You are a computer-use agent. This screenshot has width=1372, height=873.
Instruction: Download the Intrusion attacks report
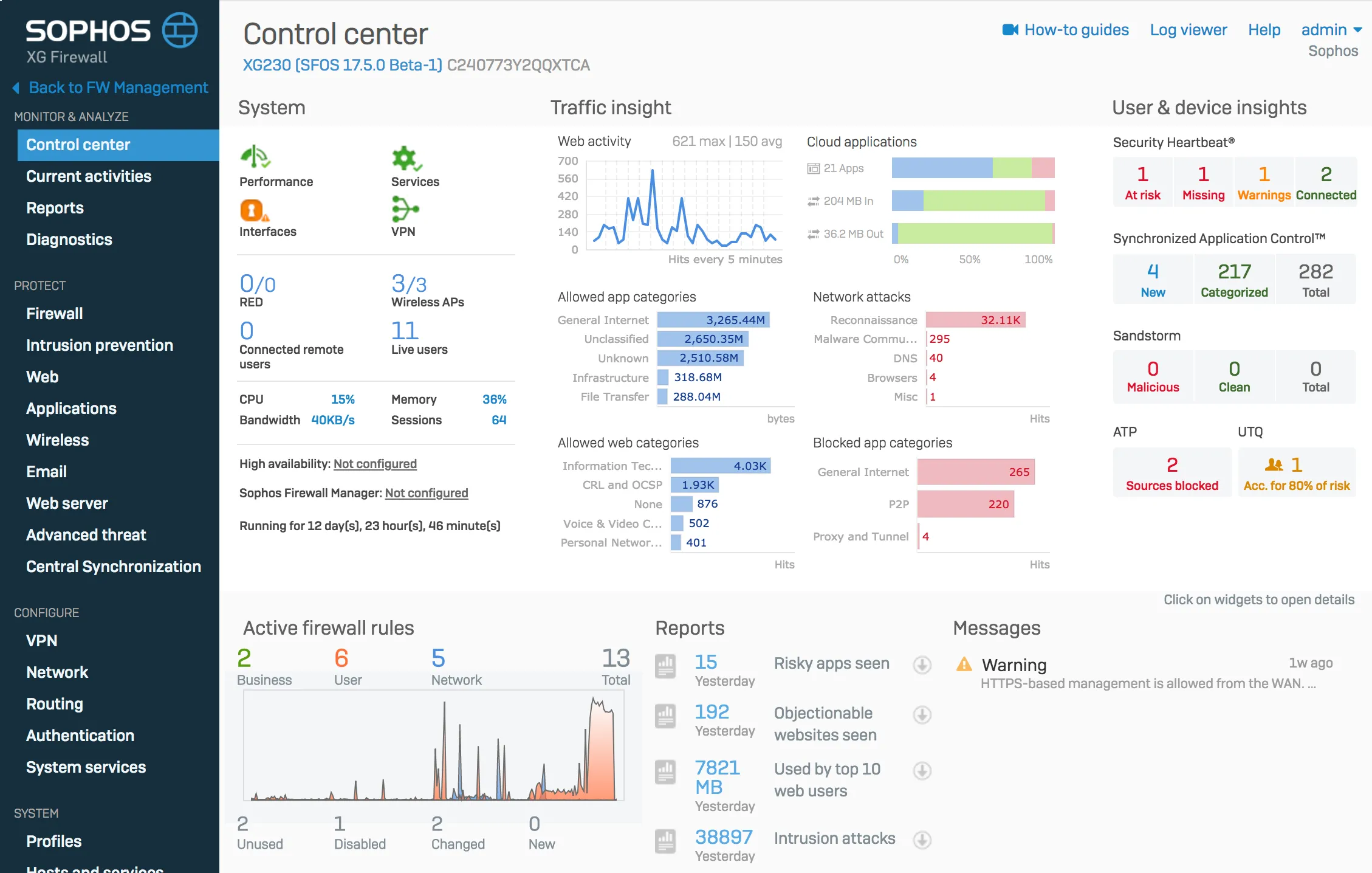point(922,840)
